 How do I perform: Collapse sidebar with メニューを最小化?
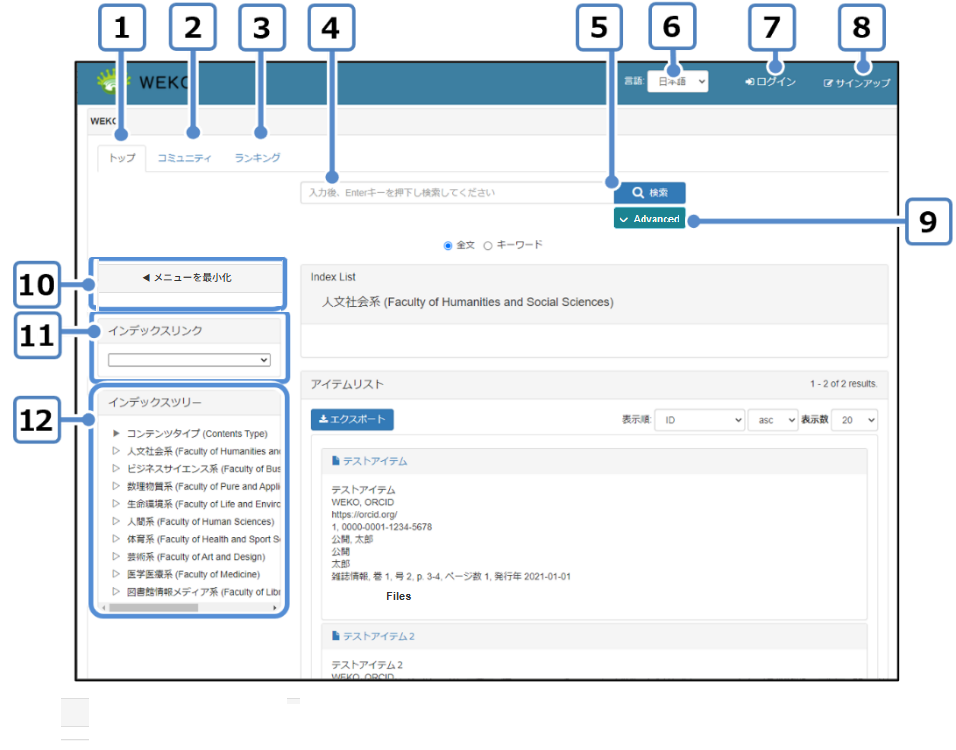point(188,278)
